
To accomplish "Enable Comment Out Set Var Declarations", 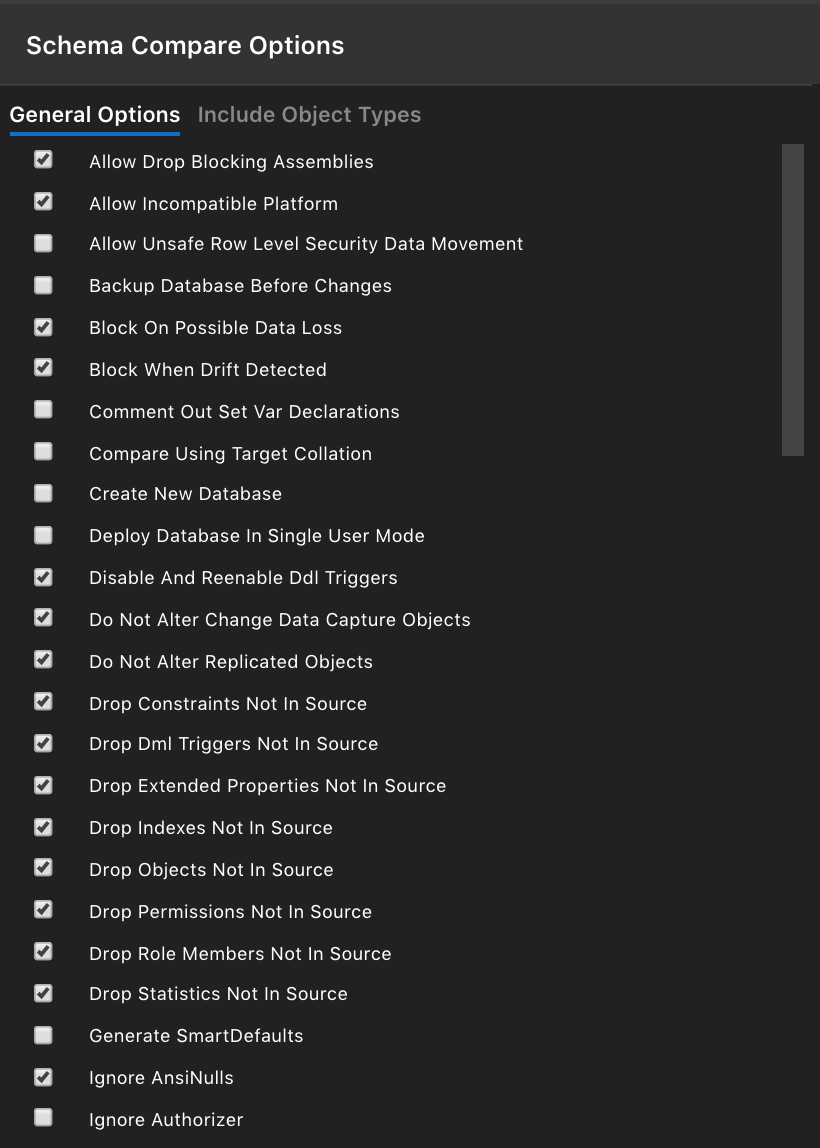I will click(x=43, y=409).
